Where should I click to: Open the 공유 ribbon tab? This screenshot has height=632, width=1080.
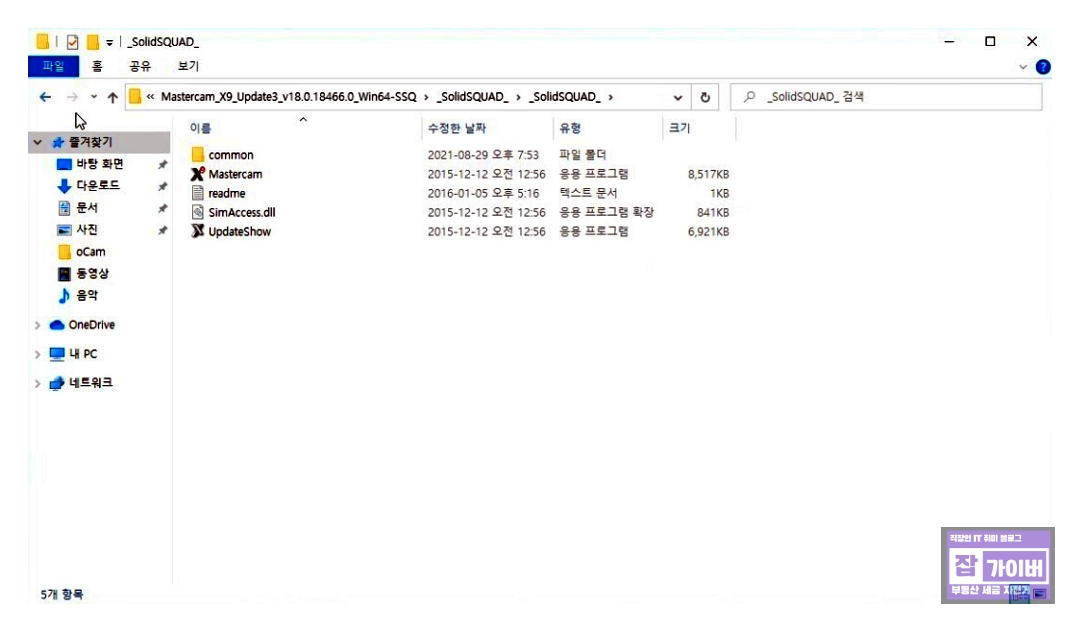point(140,66)
